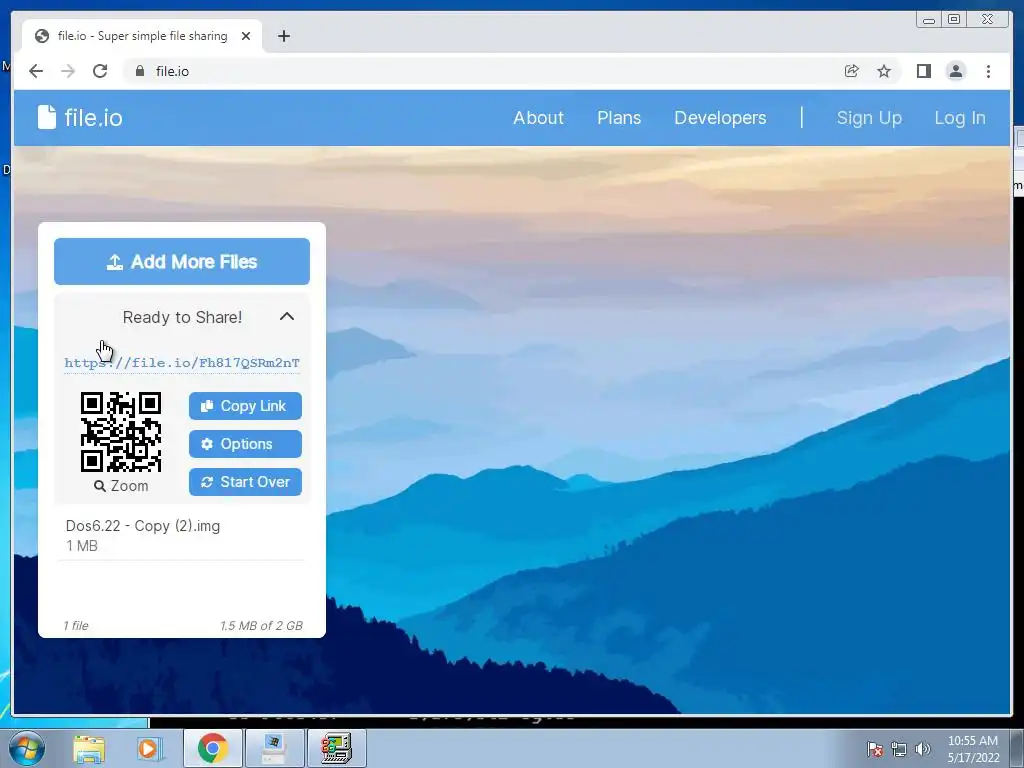The image size is (1024, 768).
Task: Click Sign Up in the header
Action: click(x=869, y=118)
